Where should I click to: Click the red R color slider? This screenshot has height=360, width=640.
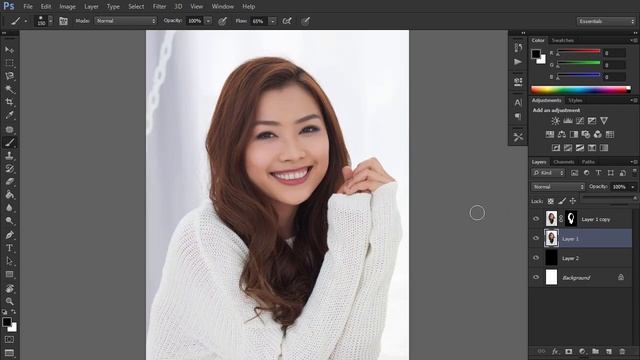pyautogui.click(x=579, y=51)
